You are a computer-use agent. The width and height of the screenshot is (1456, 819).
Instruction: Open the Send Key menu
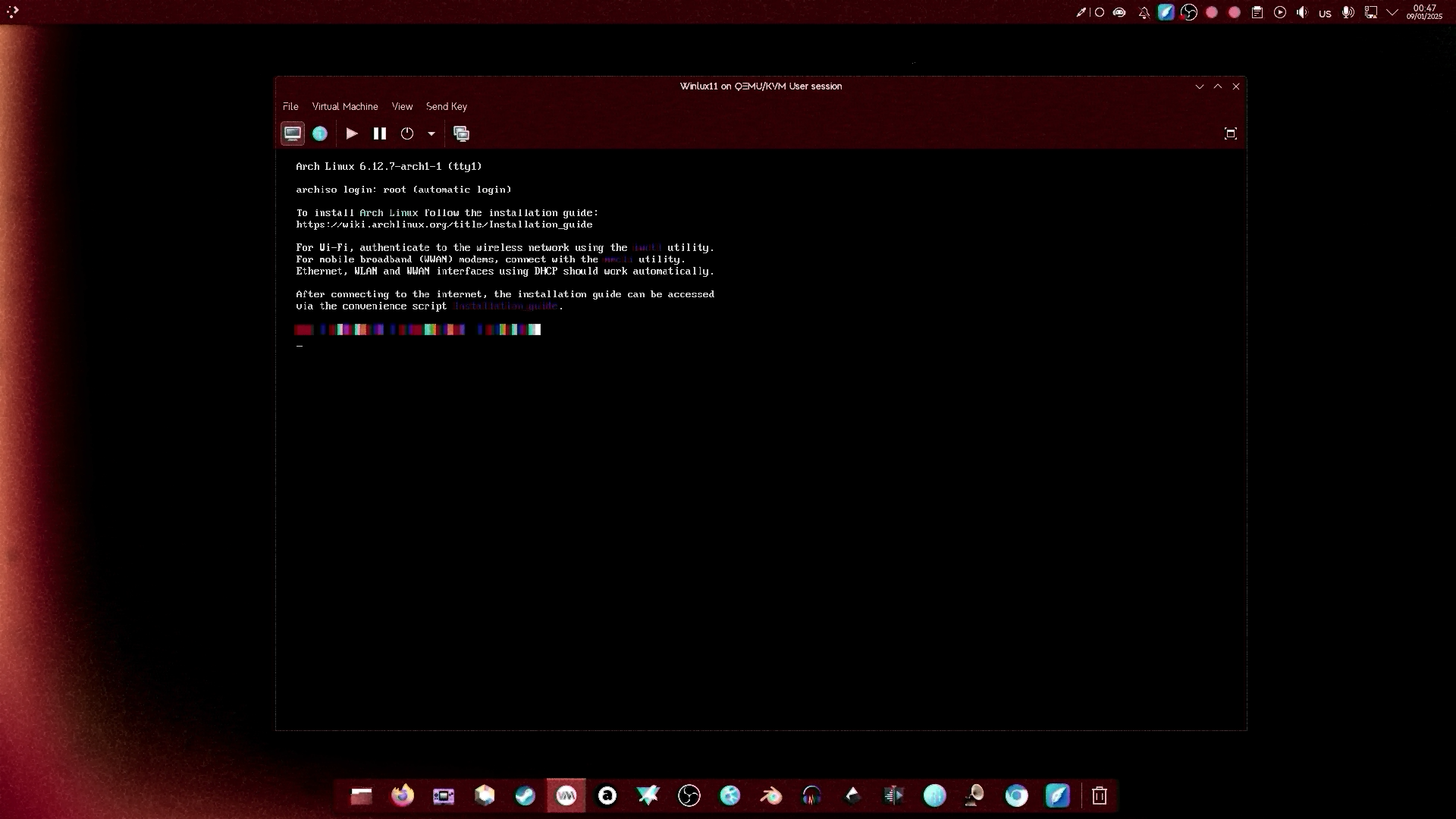tap(447, 107)
